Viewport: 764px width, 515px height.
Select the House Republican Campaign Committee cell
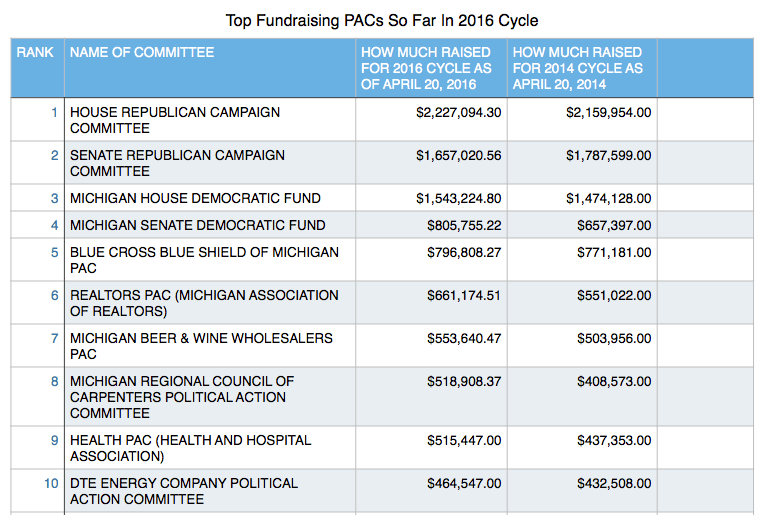tap(175, 120)
